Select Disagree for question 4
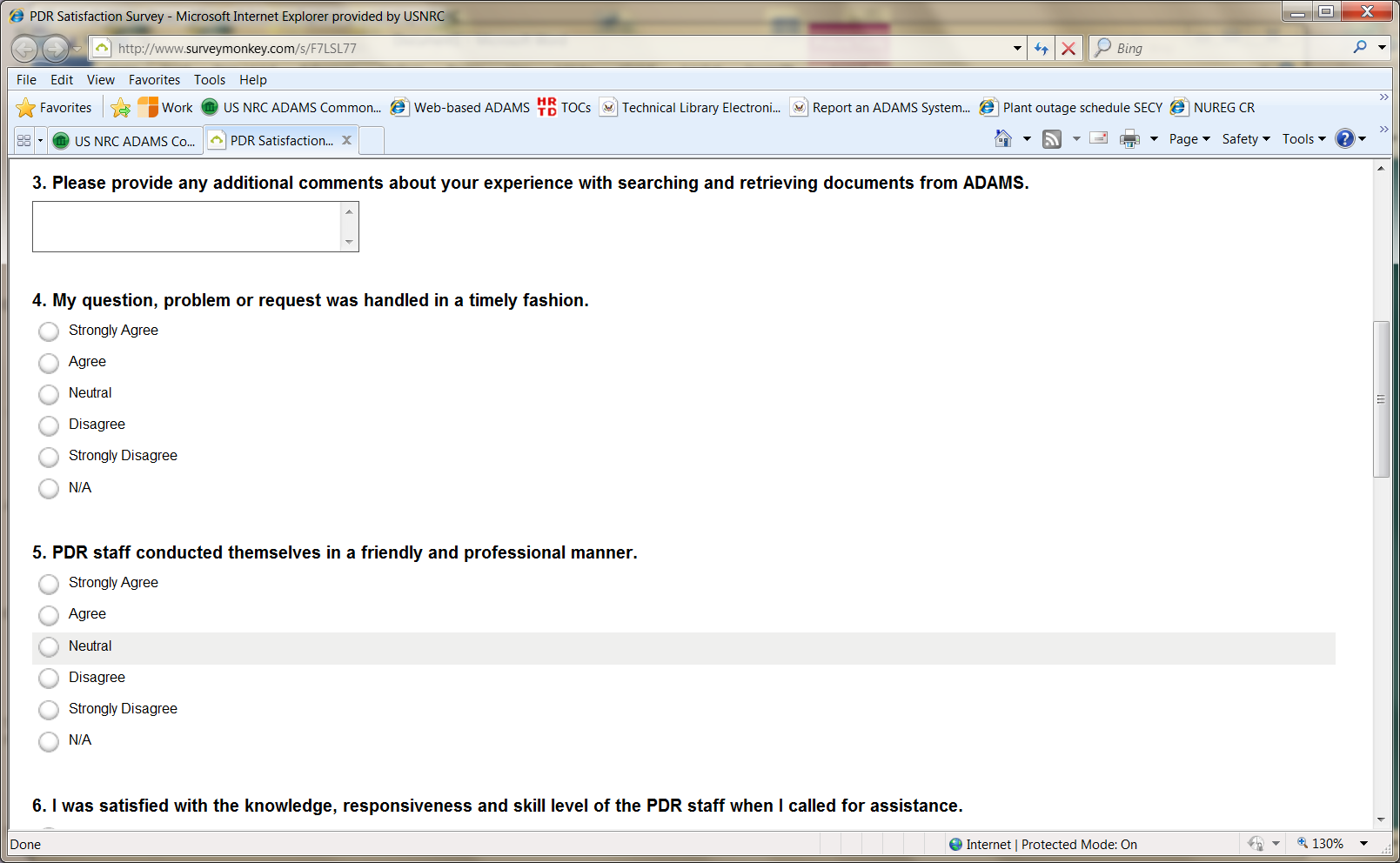1400x863 pixels. coord(49,425)
